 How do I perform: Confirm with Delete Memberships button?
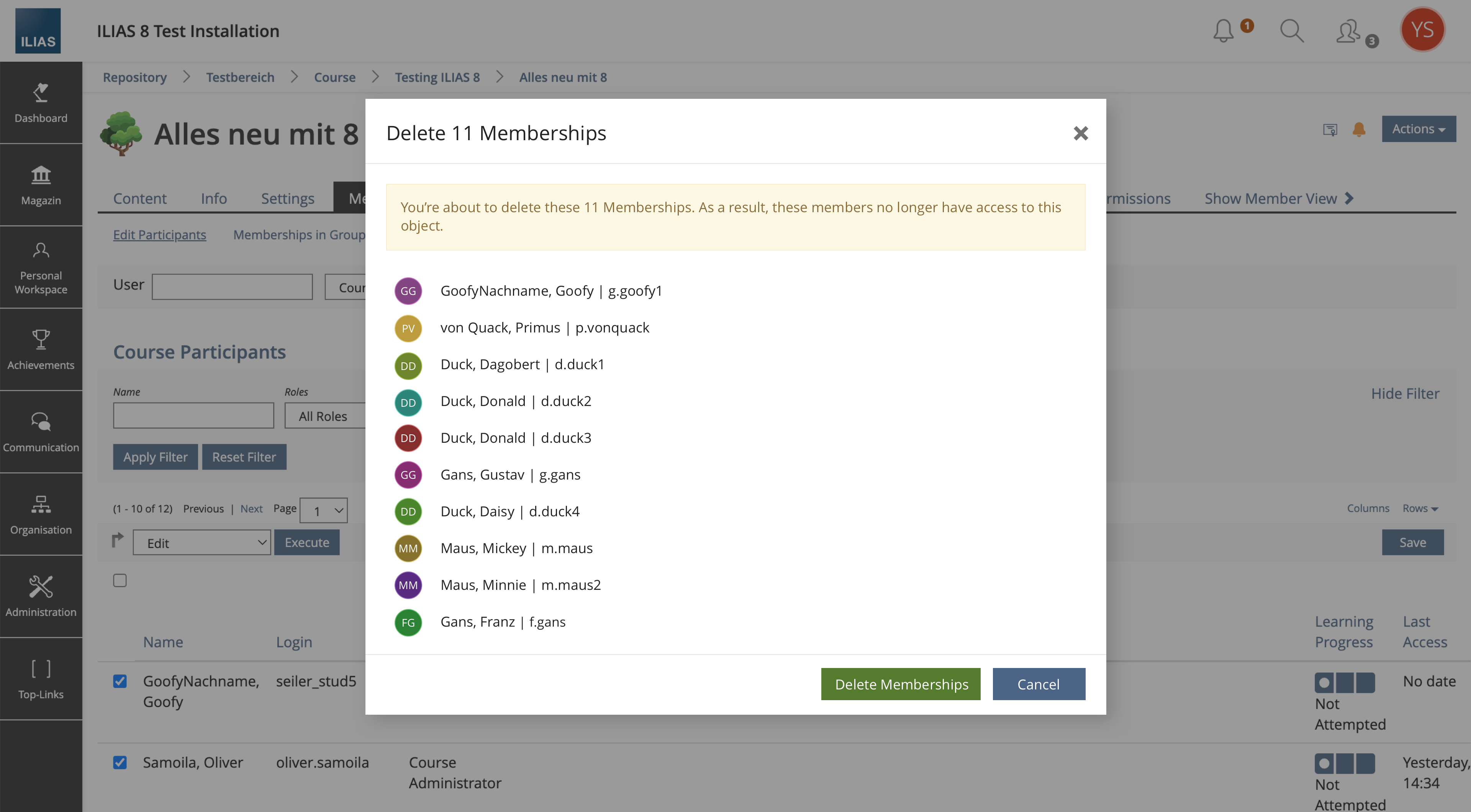[901, 684]
